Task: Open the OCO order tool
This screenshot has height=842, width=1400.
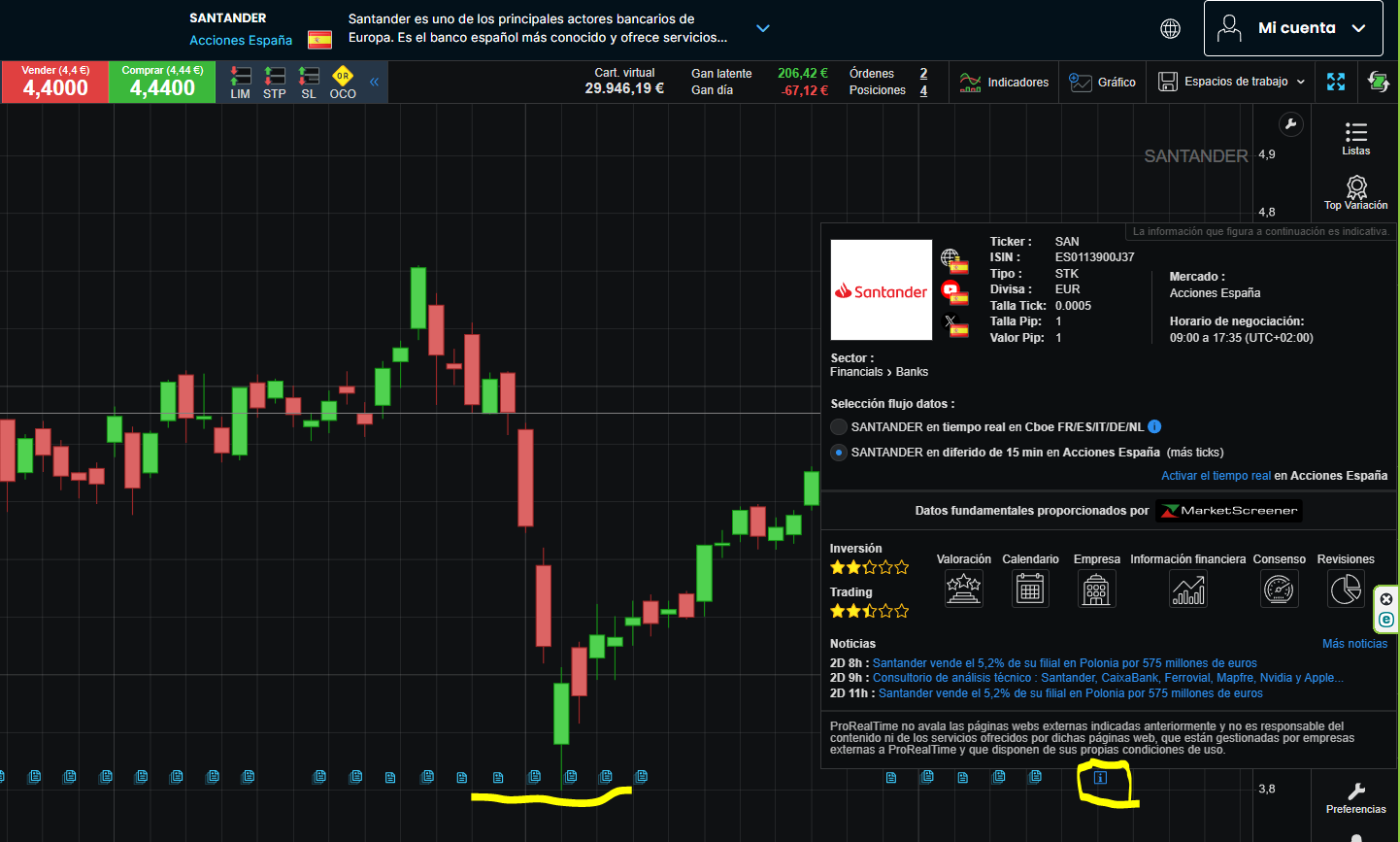Action: (x=343, y=83)
